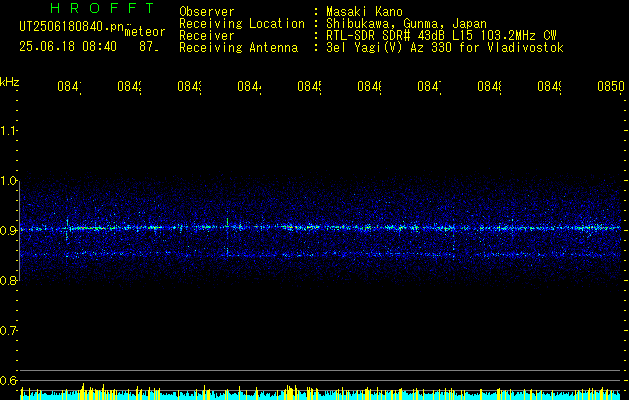The image size is (629, 400).
Task: Select observer name Masaki Kano
Action: click(364, 11)
